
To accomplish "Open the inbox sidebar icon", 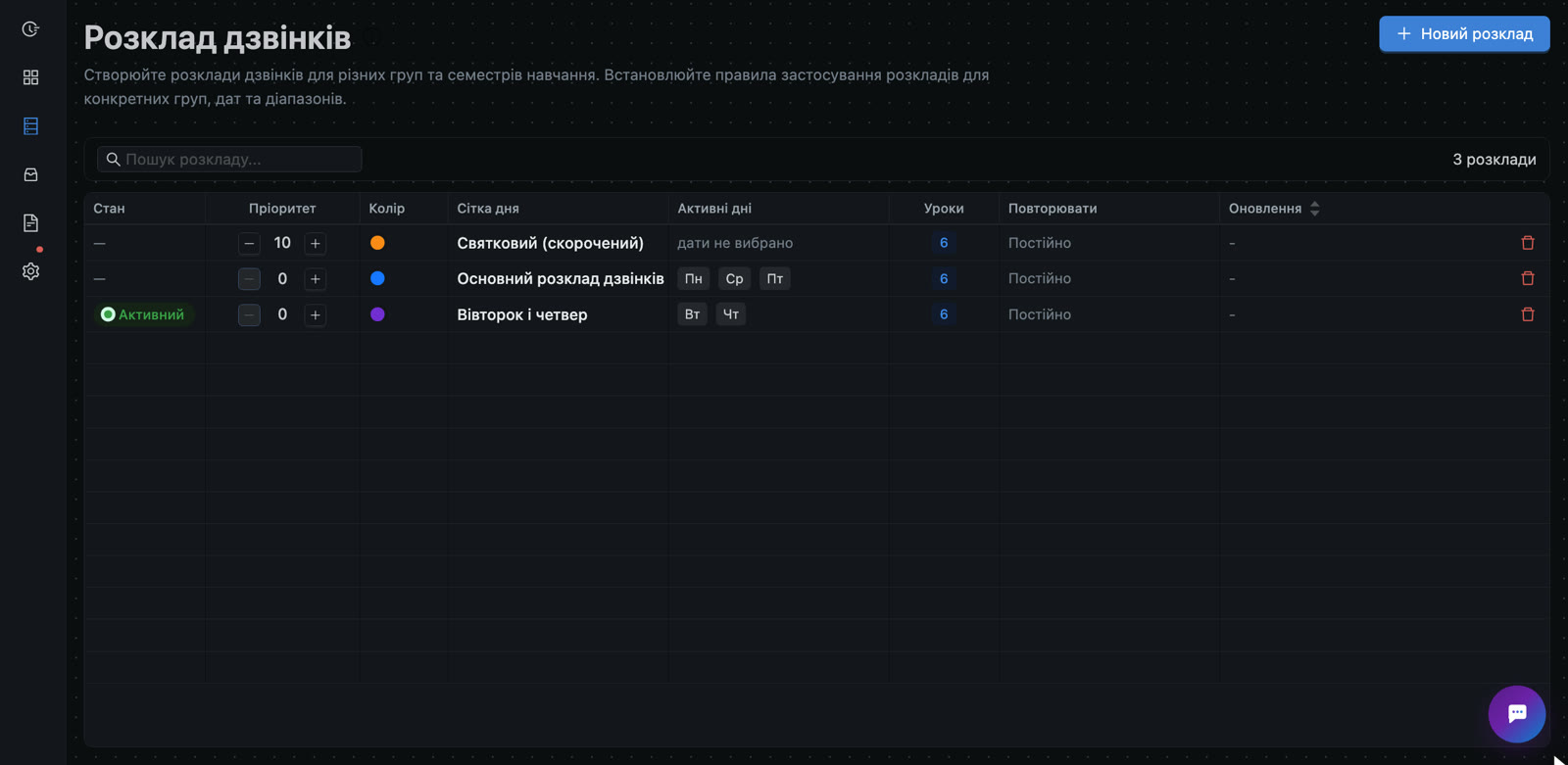I will (x=30, y=174).
